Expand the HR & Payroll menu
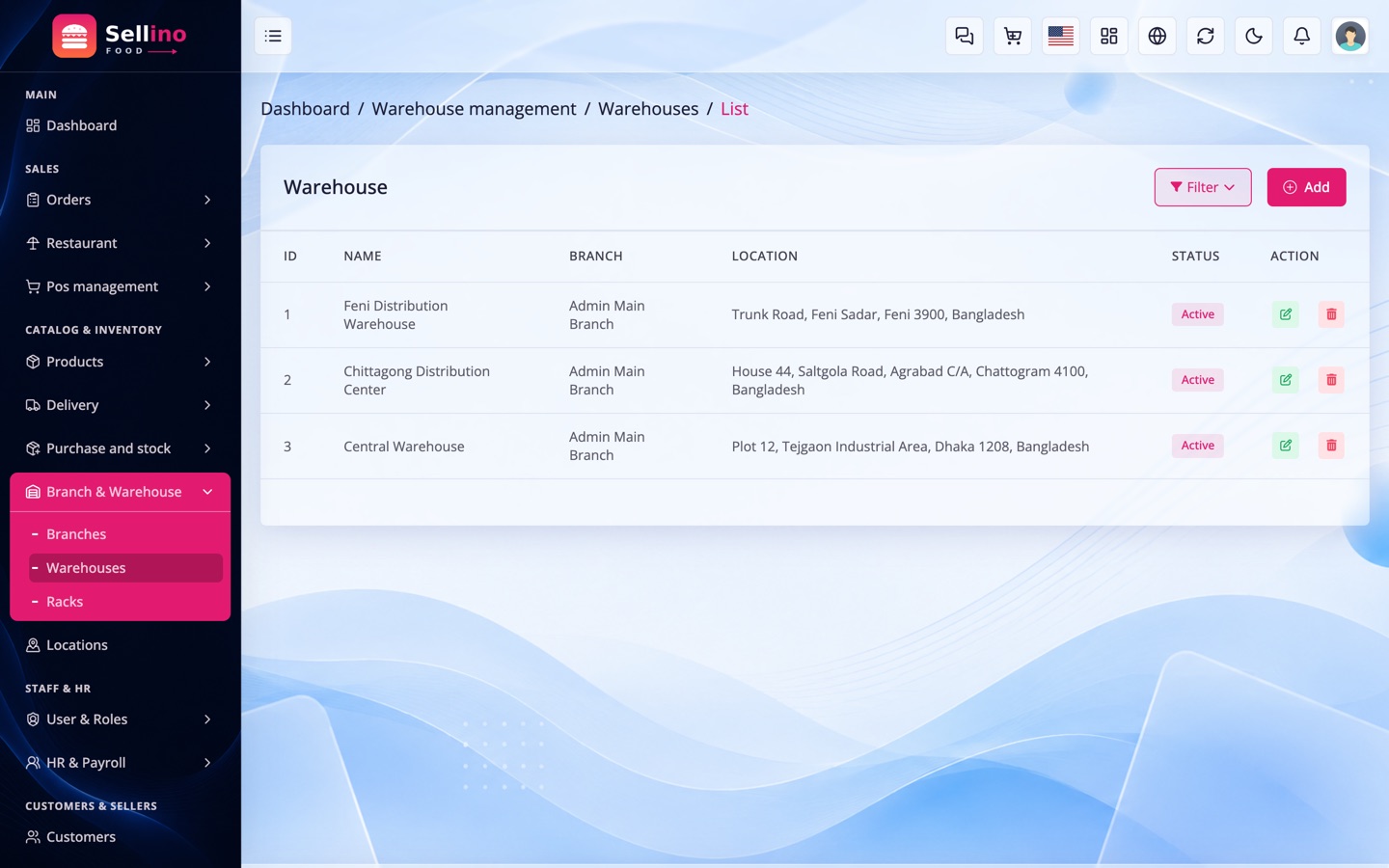Viewport: 1389px width, 868px height. point(120,763)
